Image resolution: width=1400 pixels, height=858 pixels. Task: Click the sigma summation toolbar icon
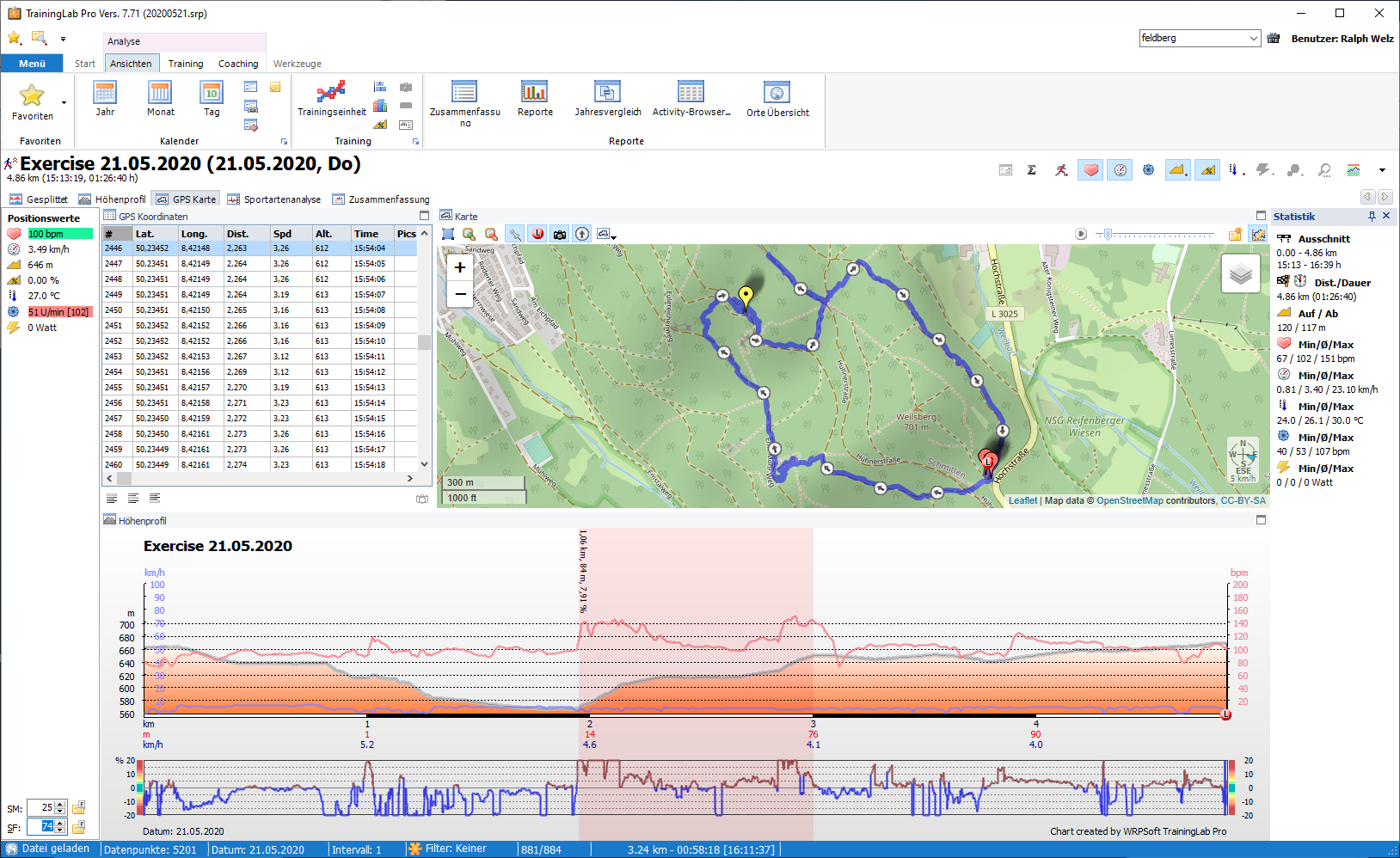coord(1032,170)
